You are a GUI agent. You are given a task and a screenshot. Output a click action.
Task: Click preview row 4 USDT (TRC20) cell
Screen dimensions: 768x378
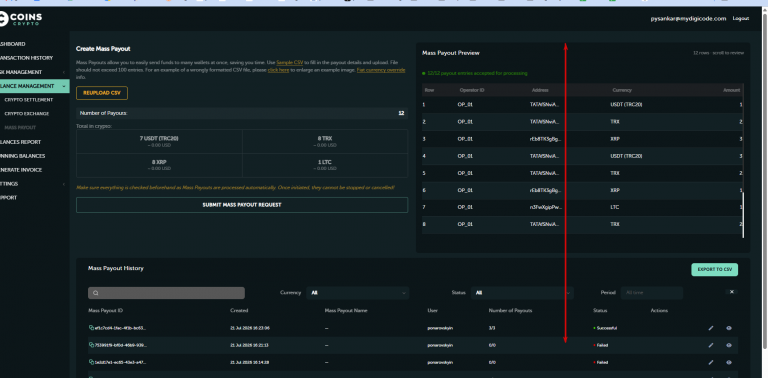tap(627, 156)
